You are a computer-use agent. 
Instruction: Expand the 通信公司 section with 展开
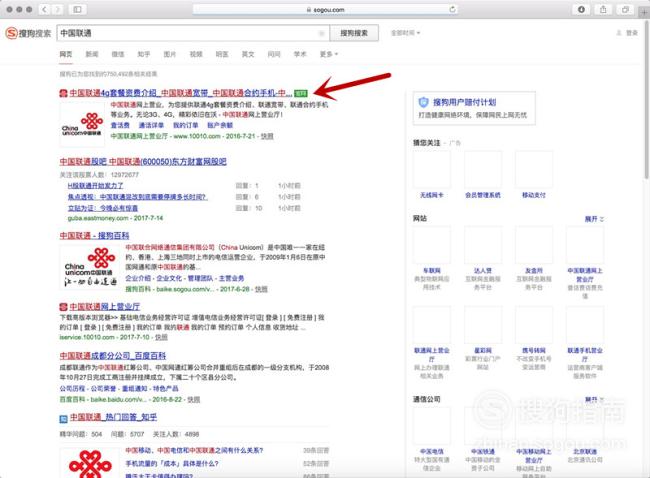pyautogui.click(x=594, y=399)
